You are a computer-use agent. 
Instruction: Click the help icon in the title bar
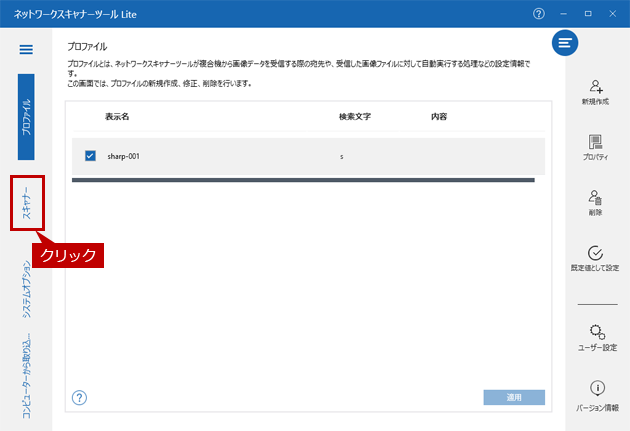pos(539,14)
